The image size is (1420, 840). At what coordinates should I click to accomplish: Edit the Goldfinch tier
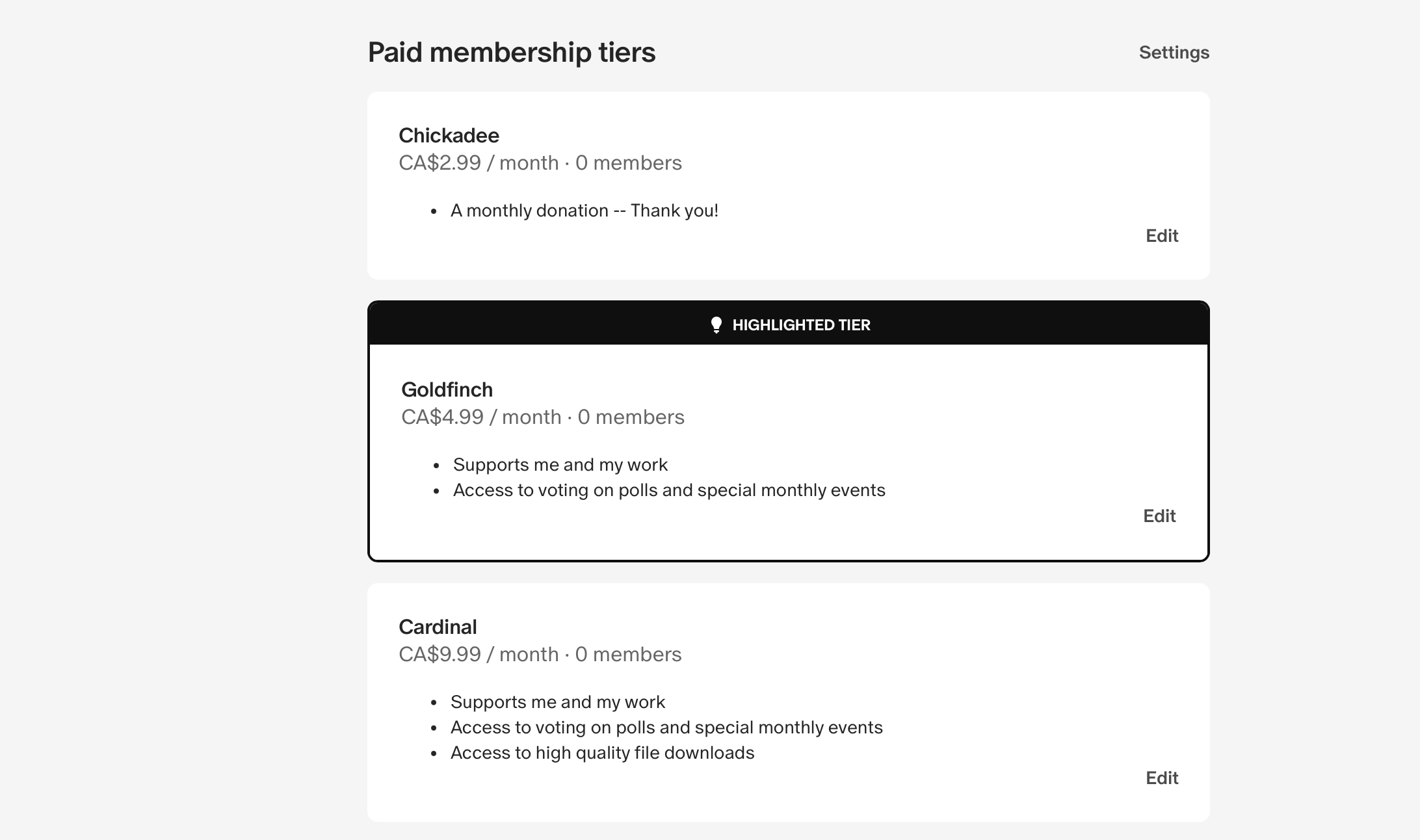point(1159,516)
